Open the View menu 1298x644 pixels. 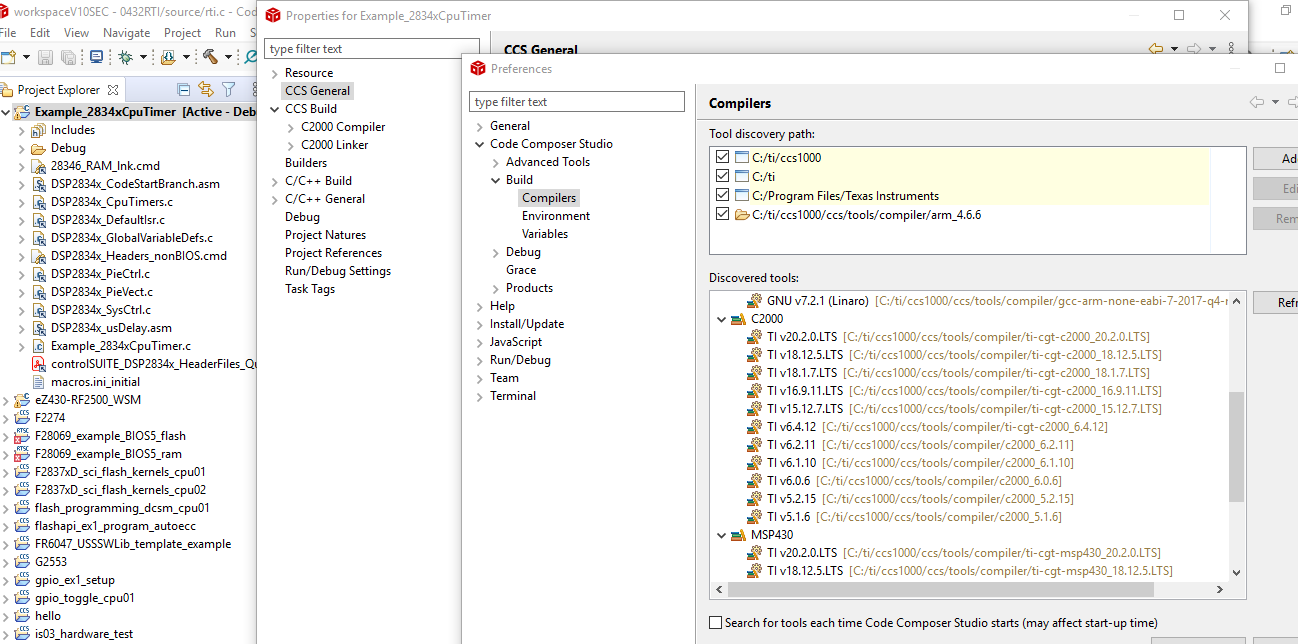pyautogui.click(x=76, y=32)
